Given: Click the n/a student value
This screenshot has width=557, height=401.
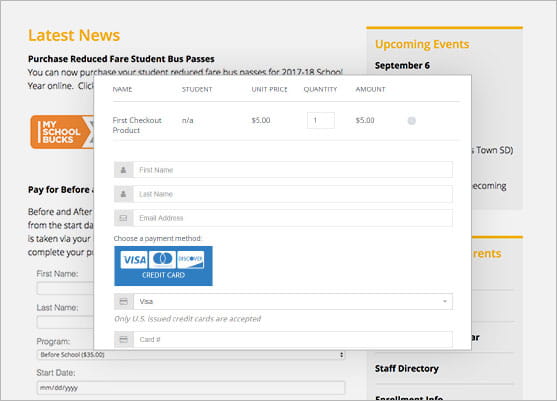Looking at the screenshot, I should tap(188, 120).
